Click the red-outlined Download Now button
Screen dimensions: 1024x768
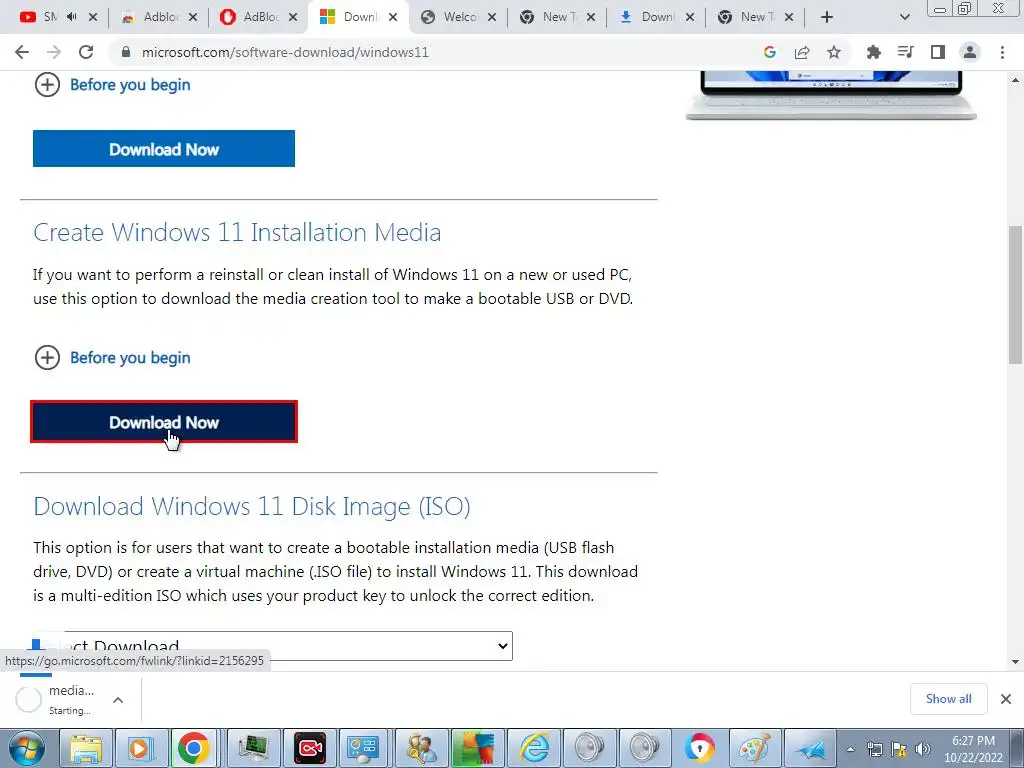[164, 422]
